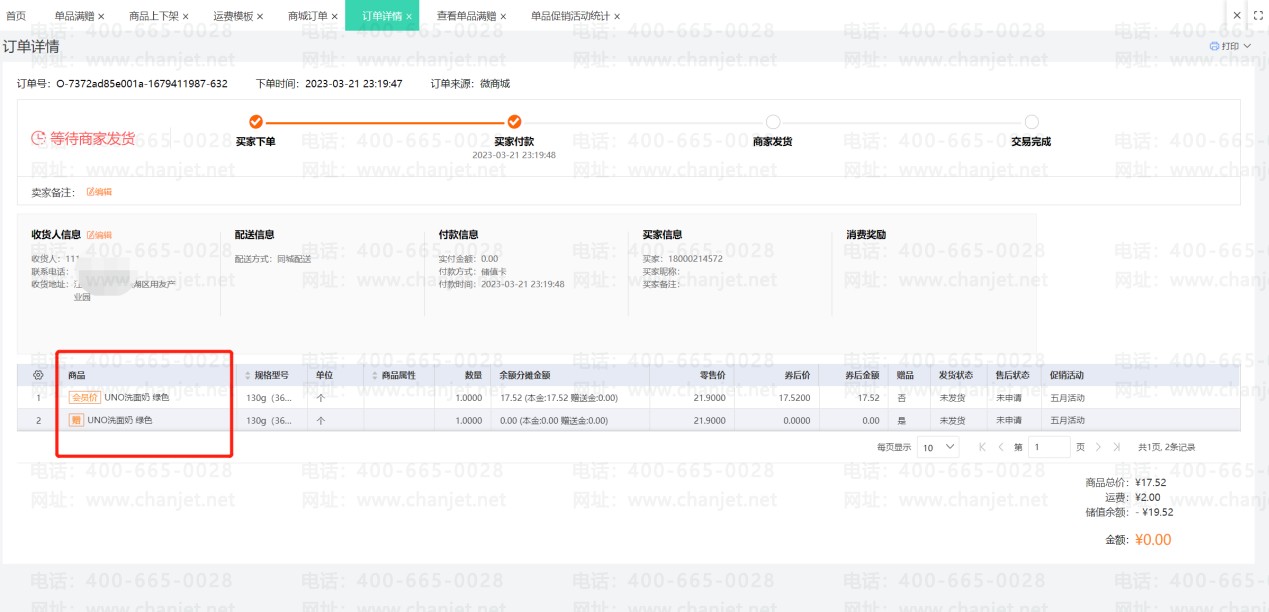
Task: Toggle fullscreen expand icon at top right
Action: pyautogui.click(x=1259, y=16)
